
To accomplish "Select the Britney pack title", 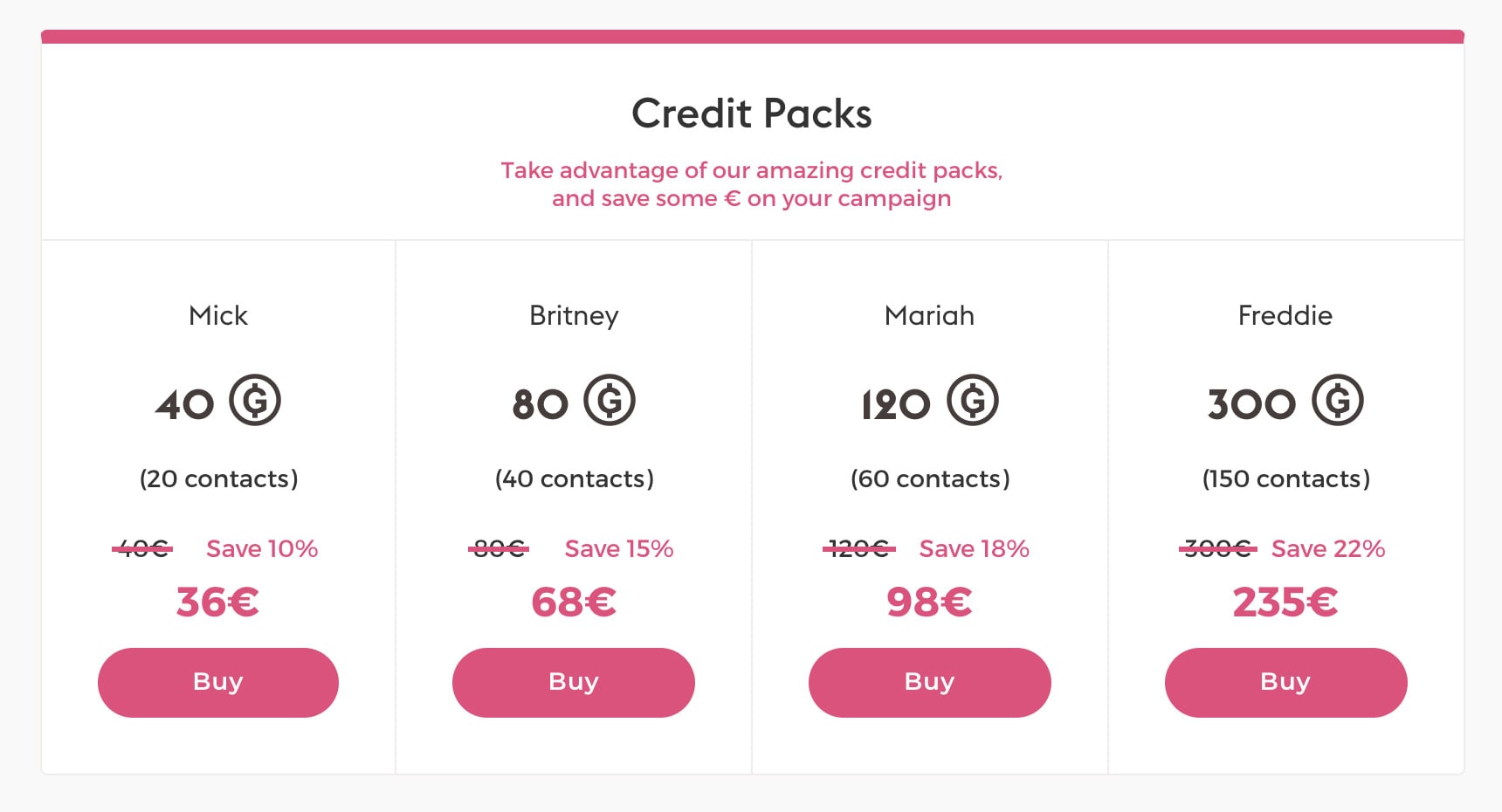I will 574,316.
